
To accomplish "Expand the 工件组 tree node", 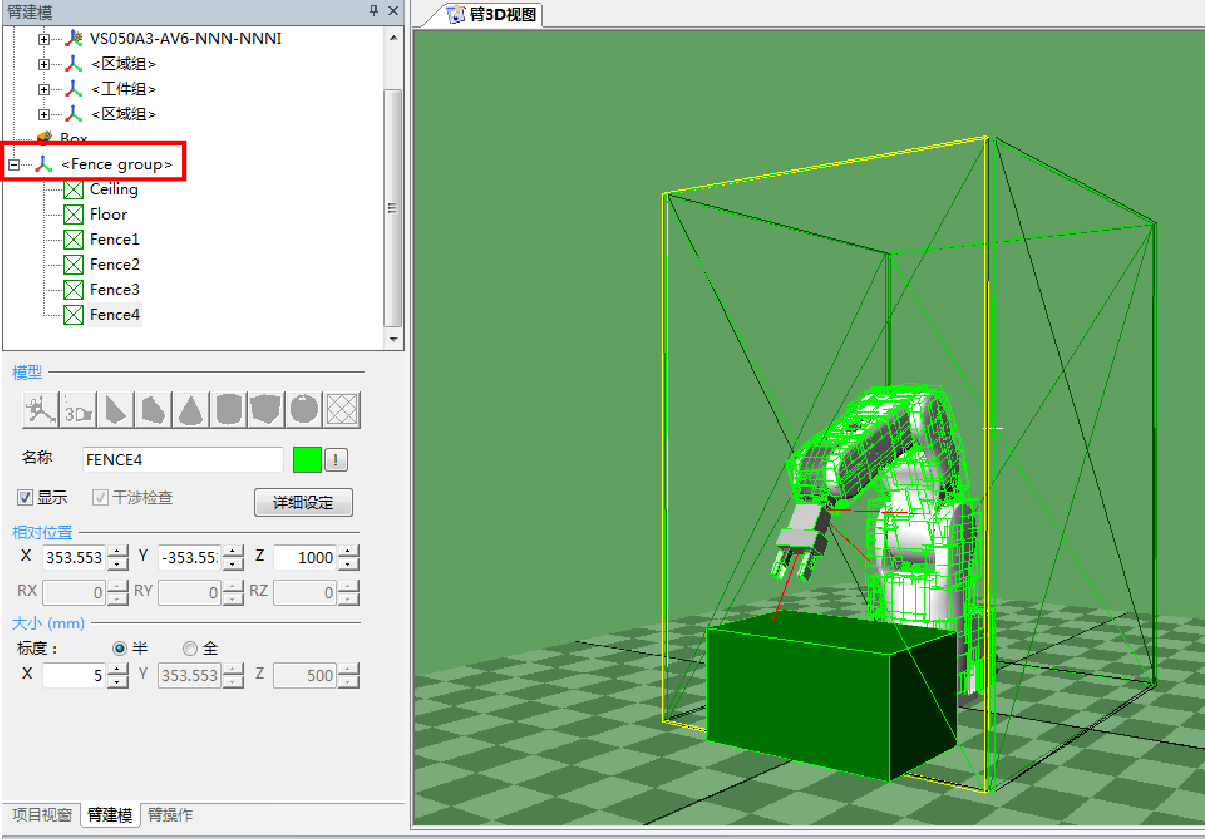I will pos(43,89).
